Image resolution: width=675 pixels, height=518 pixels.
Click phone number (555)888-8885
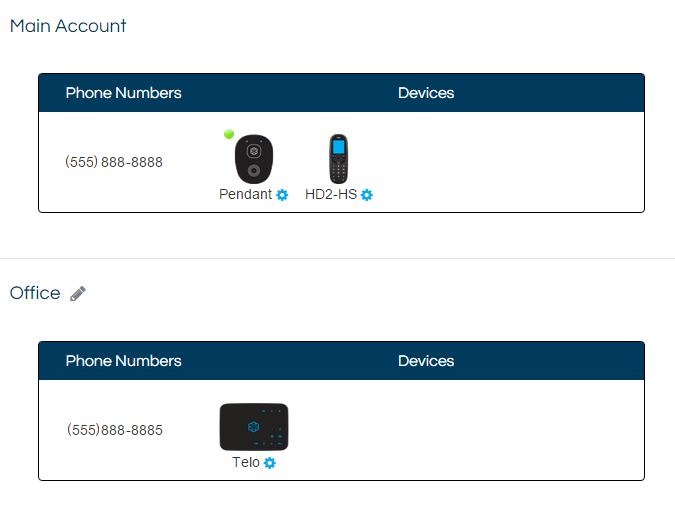115,430
